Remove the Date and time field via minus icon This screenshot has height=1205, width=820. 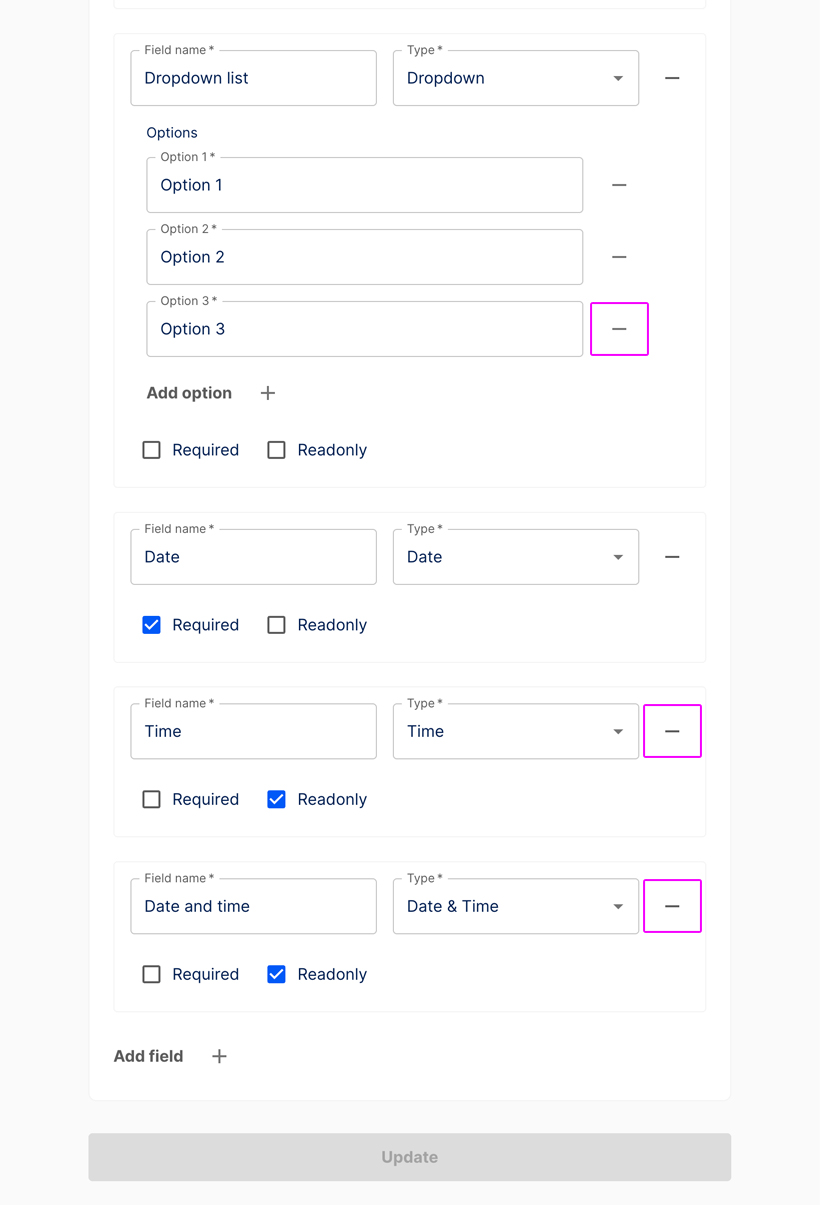pyautogui.click(x=671, y=906)
